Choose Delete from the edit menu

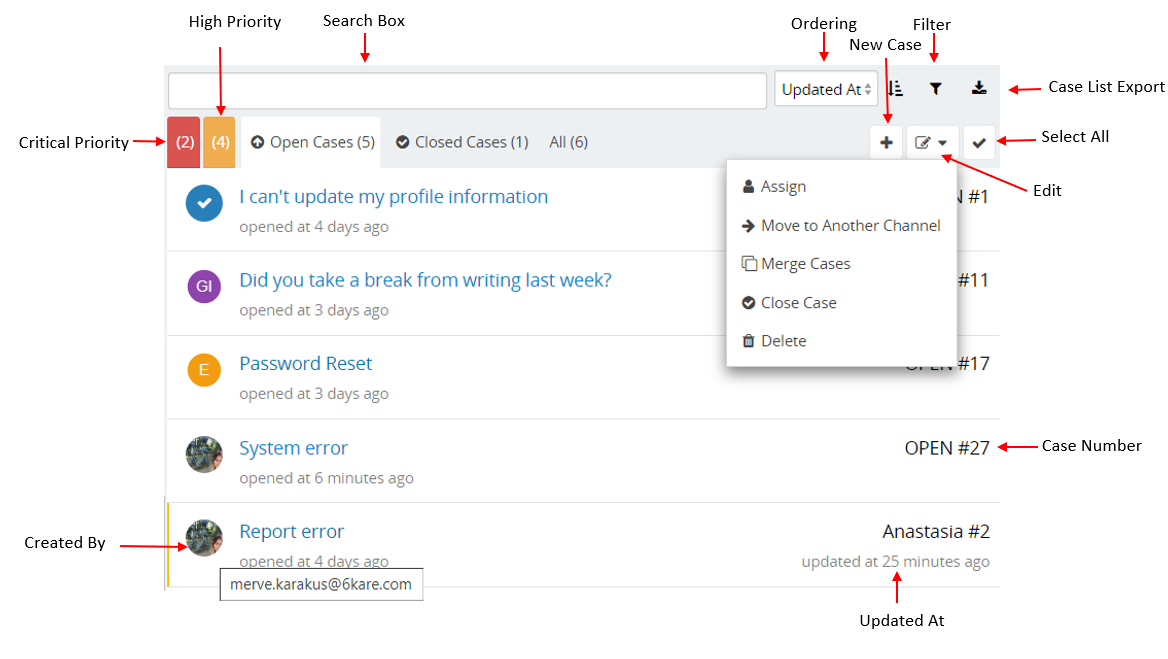(783, 341)
